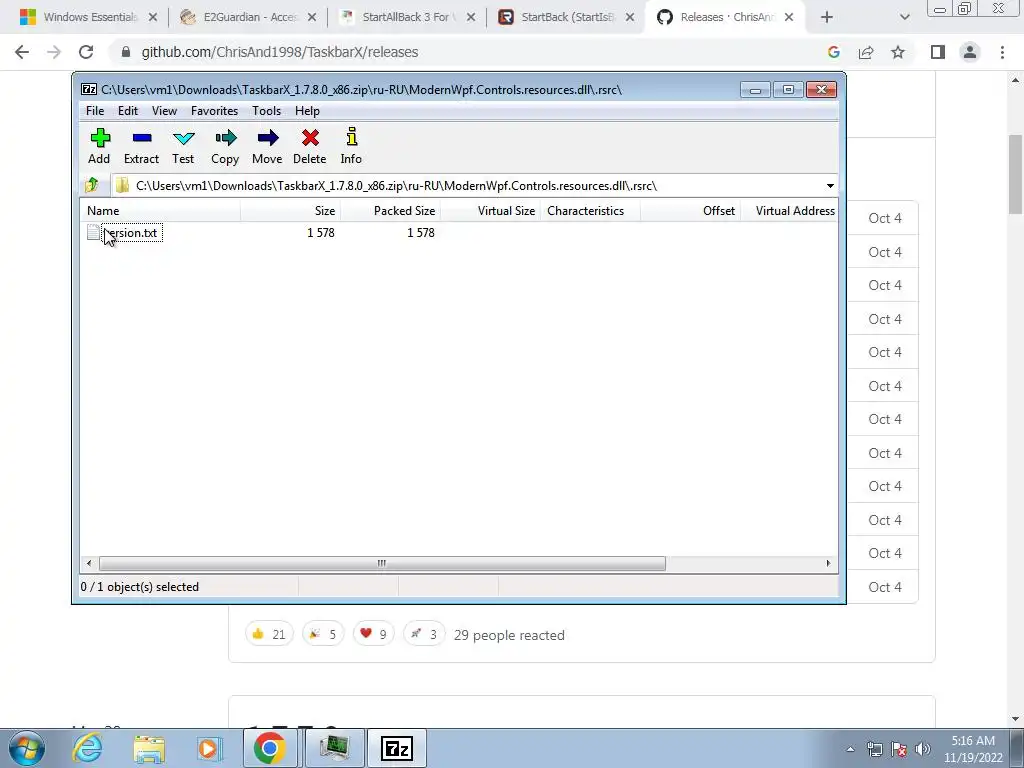Close the Windows Essentials tab

point(153,17)
